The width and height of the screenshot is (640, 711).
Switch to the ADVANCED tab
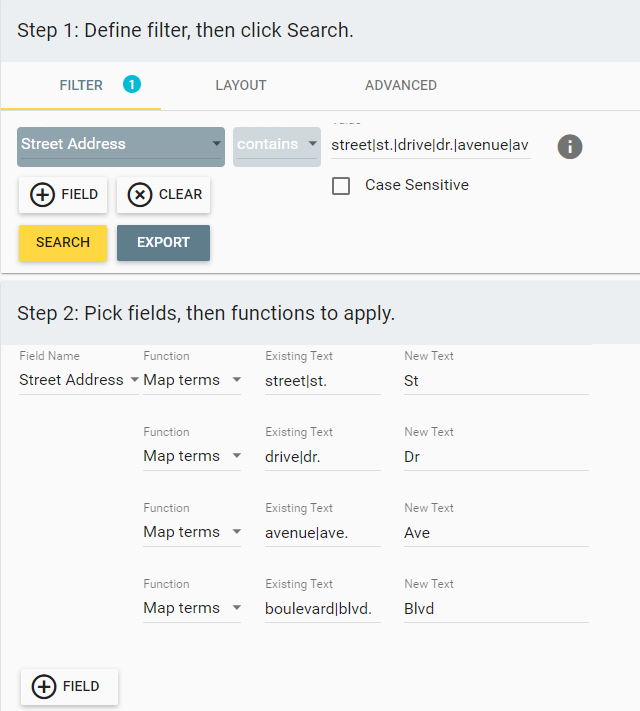tap(401, 85)
